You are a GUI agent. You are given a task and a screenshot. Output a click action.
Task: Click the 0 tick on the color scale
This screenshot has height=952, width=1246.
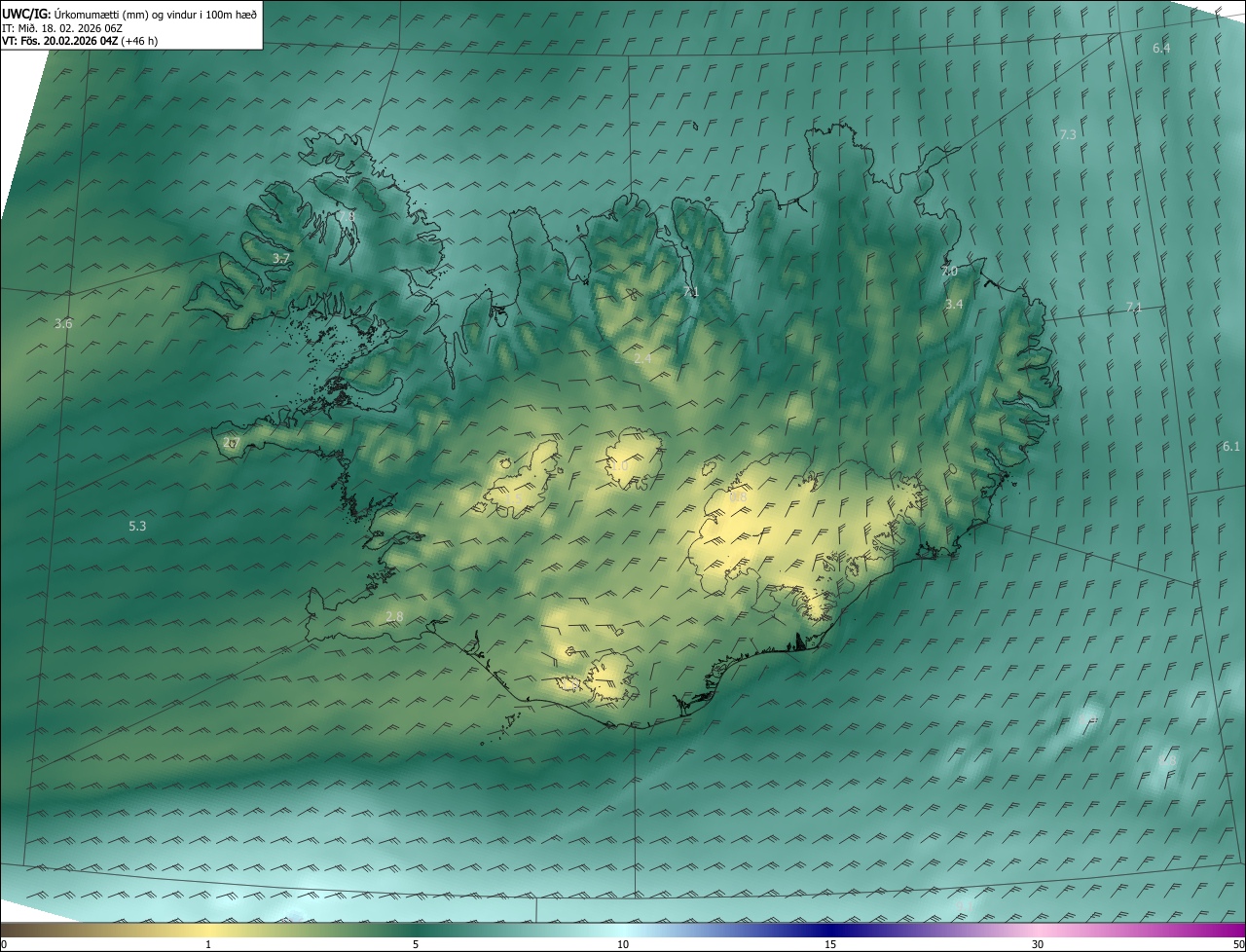(x=3, y=944)
